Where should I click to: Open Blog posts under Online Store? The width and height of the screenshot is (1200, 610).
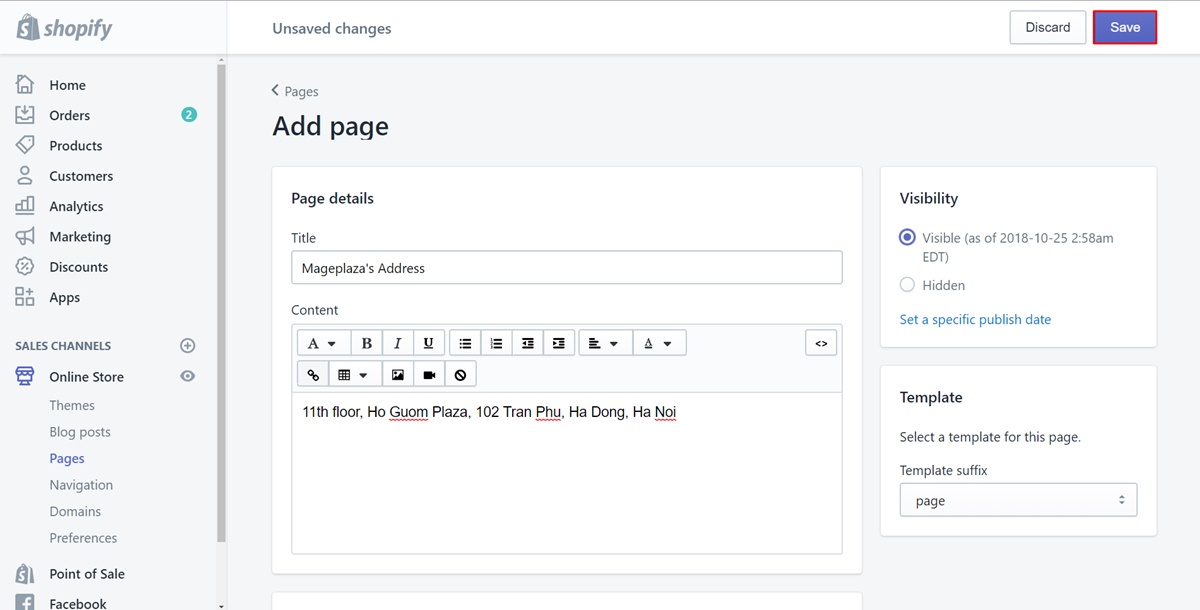coord(80,432)
